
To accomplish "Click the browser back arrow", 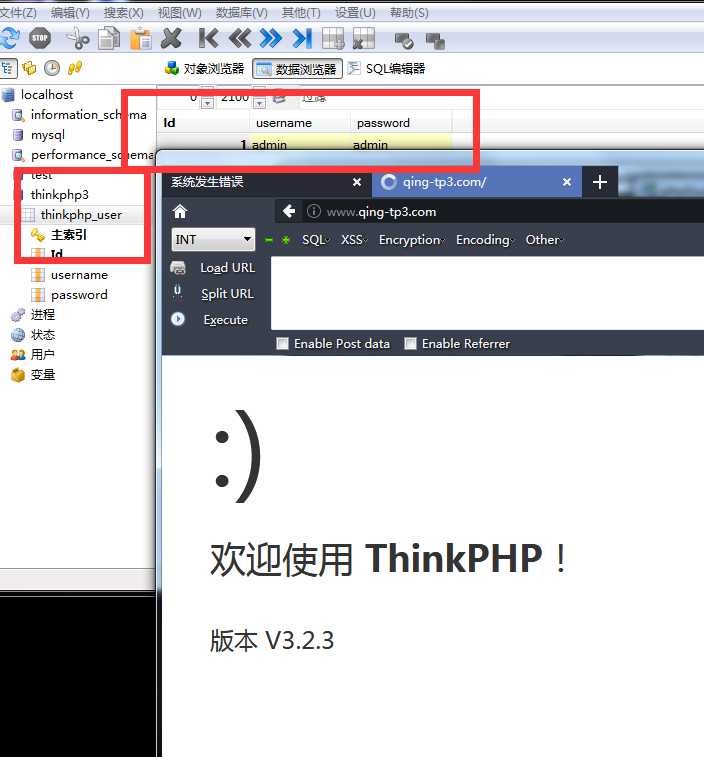I will (289, 211).
